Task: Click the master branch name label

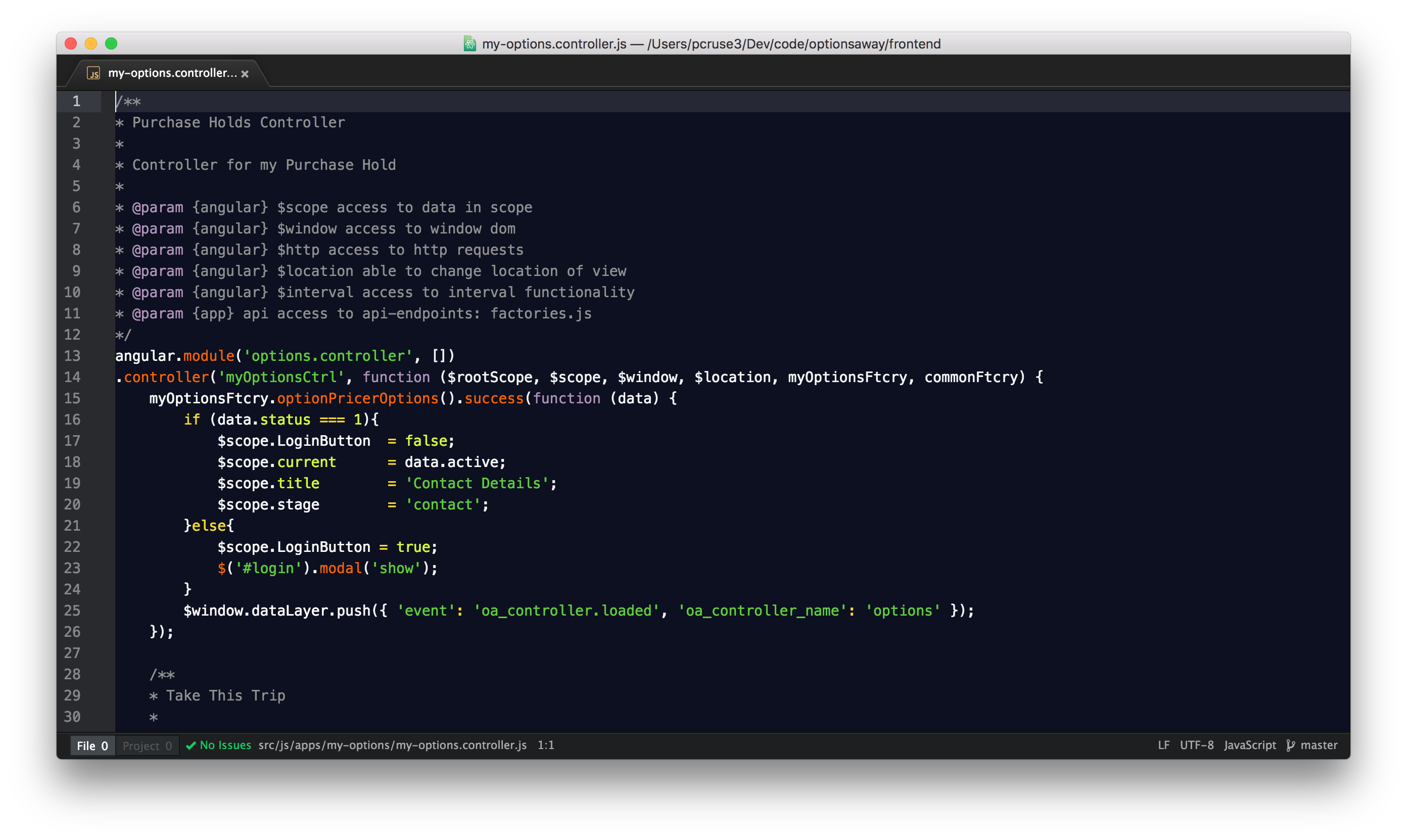Action: click(x=1319, y=745)
